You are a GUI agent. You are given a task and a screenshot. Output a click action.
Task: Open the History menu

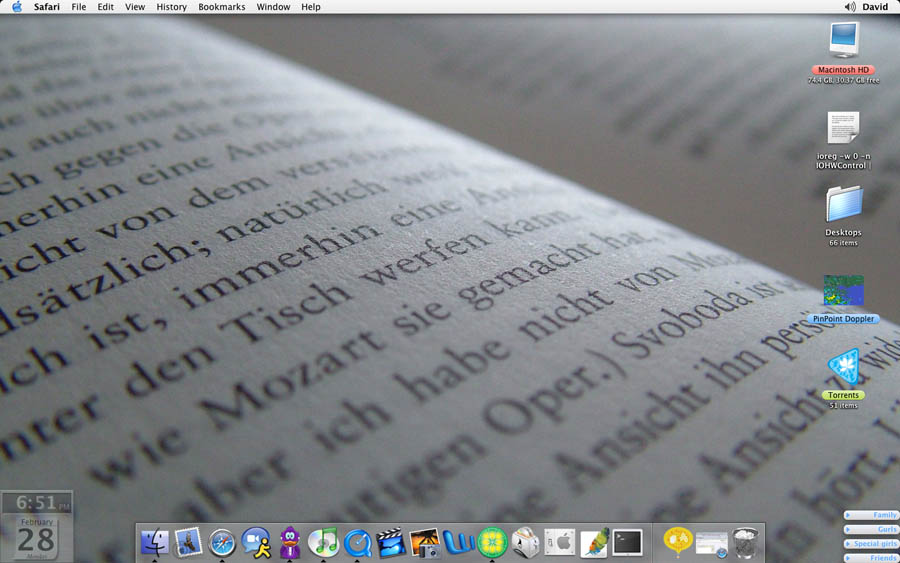[x=172, y=7]
